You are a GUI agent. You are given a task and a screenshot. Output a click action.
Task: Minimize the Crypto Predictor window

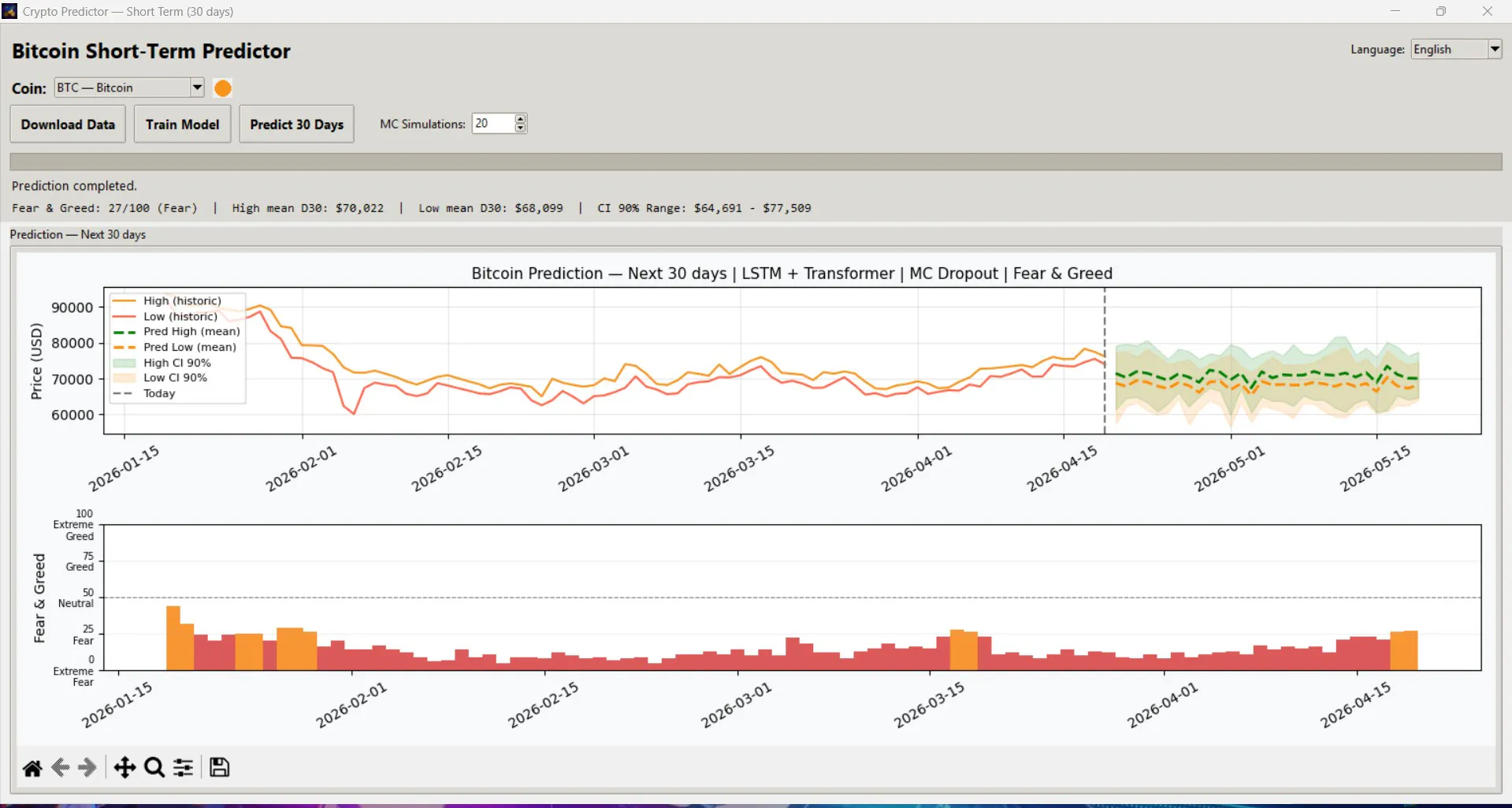[x=1395, y=11]
